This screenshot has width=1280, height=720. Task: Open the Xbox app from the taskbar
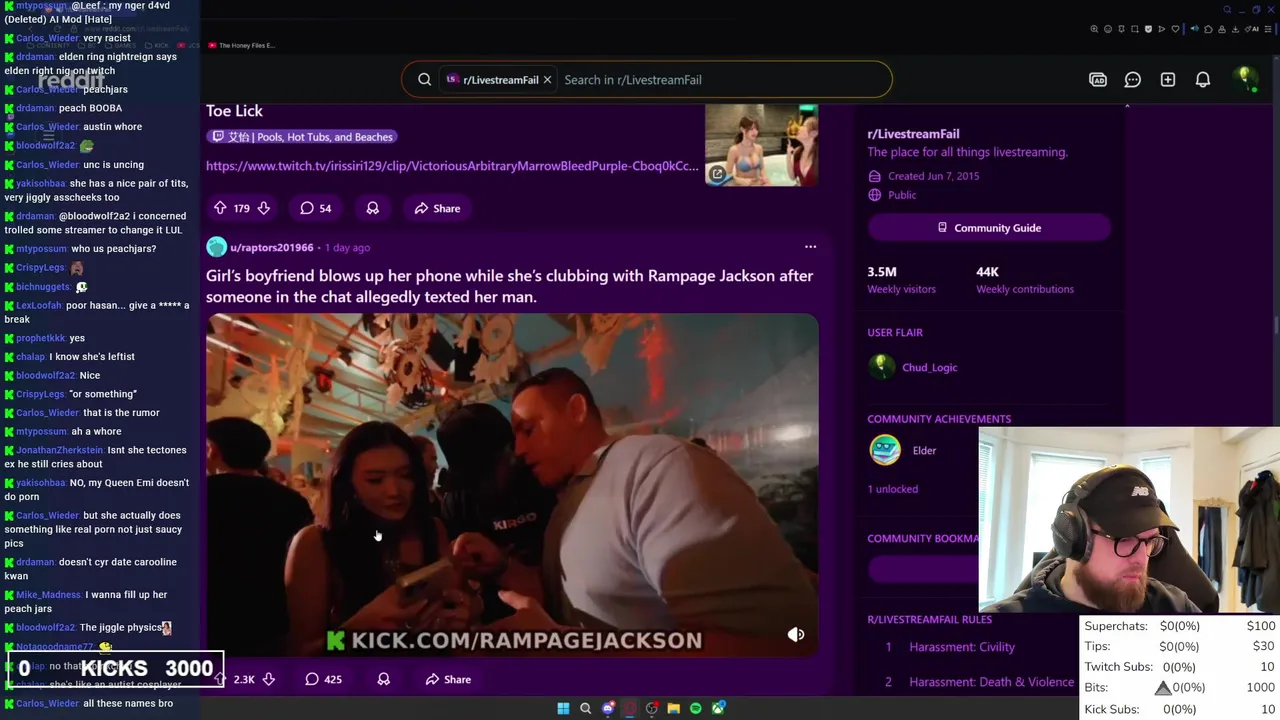coord(718,709)
